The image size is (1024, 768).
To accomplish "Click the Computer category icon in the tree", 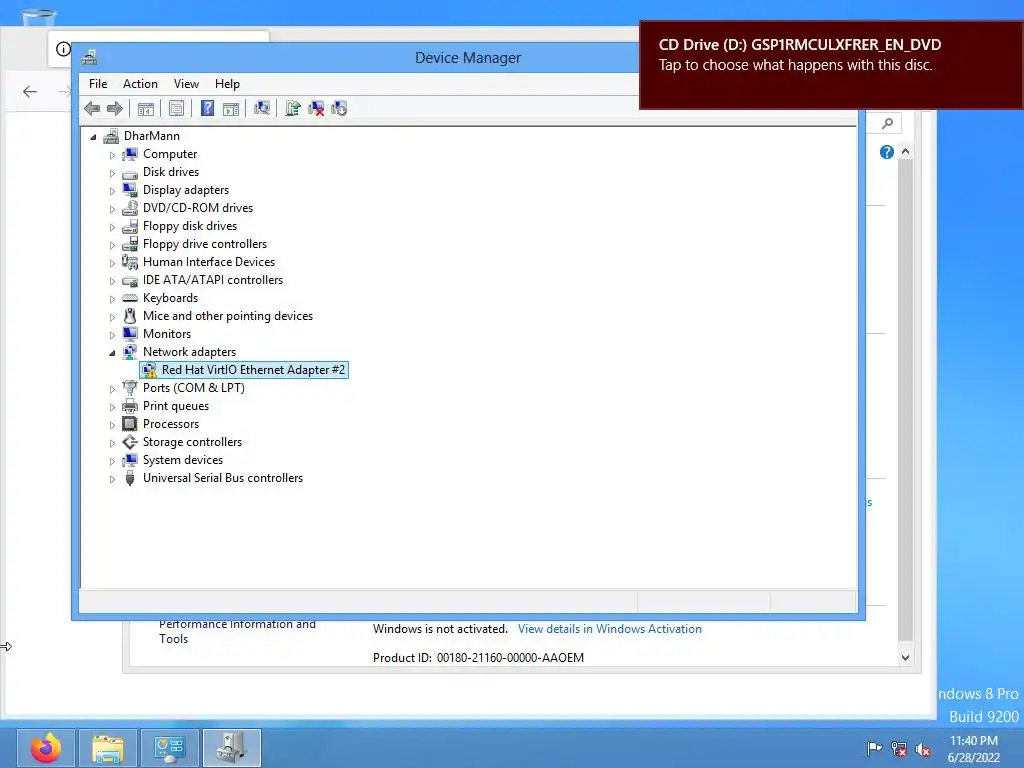I will click(x=130, y=154).
